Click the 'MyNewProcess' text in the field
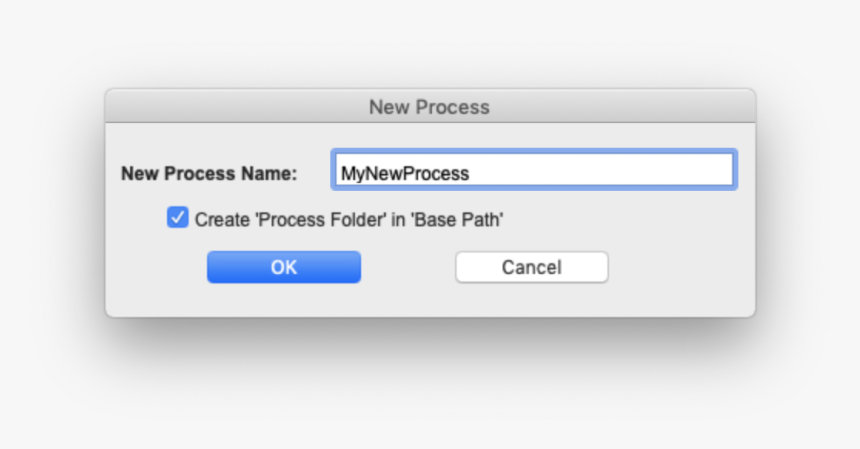Viewport: 860px width, 449px height. click(404, 173)
